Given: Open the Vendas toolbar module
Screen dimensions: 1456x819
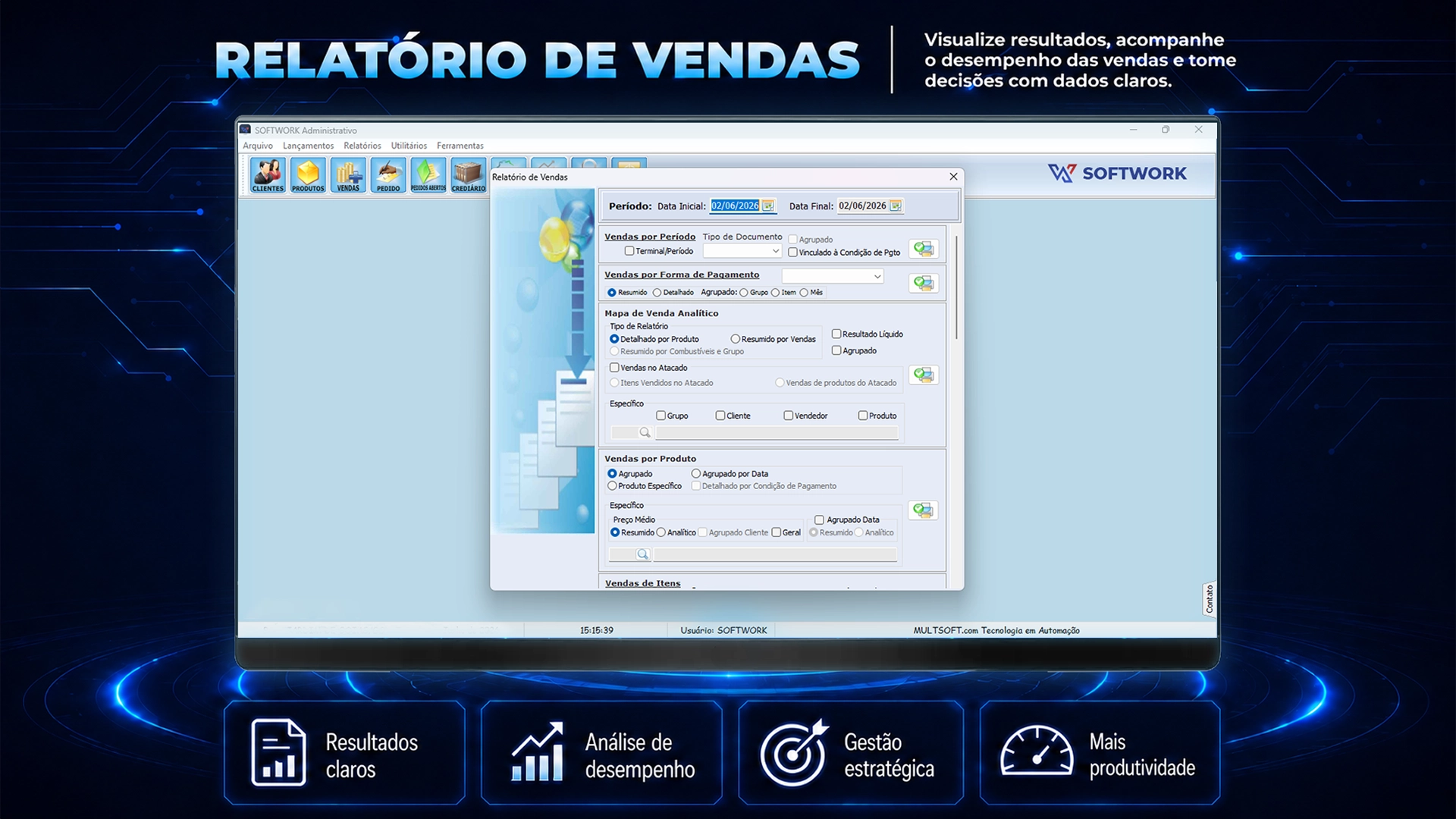Looking at the screenshot, I should [x=348, y=175].
